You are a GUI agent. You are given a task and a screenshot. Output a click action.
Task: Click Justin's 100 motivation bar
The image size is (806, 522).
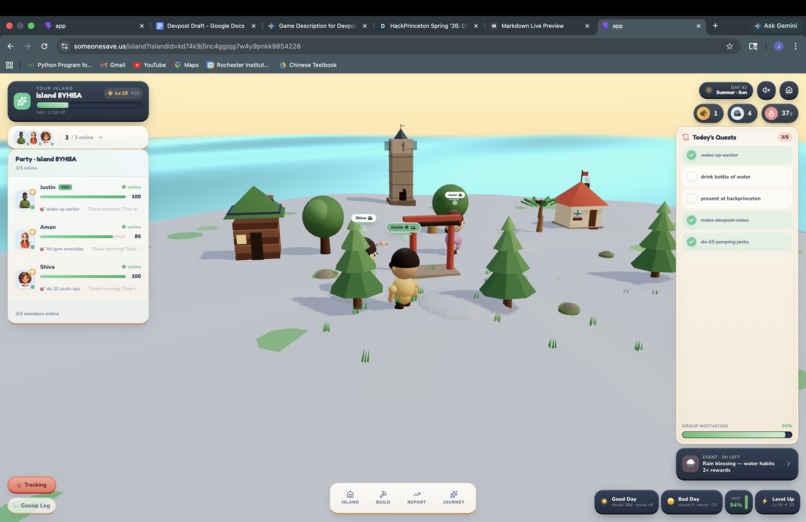point(83,197)
